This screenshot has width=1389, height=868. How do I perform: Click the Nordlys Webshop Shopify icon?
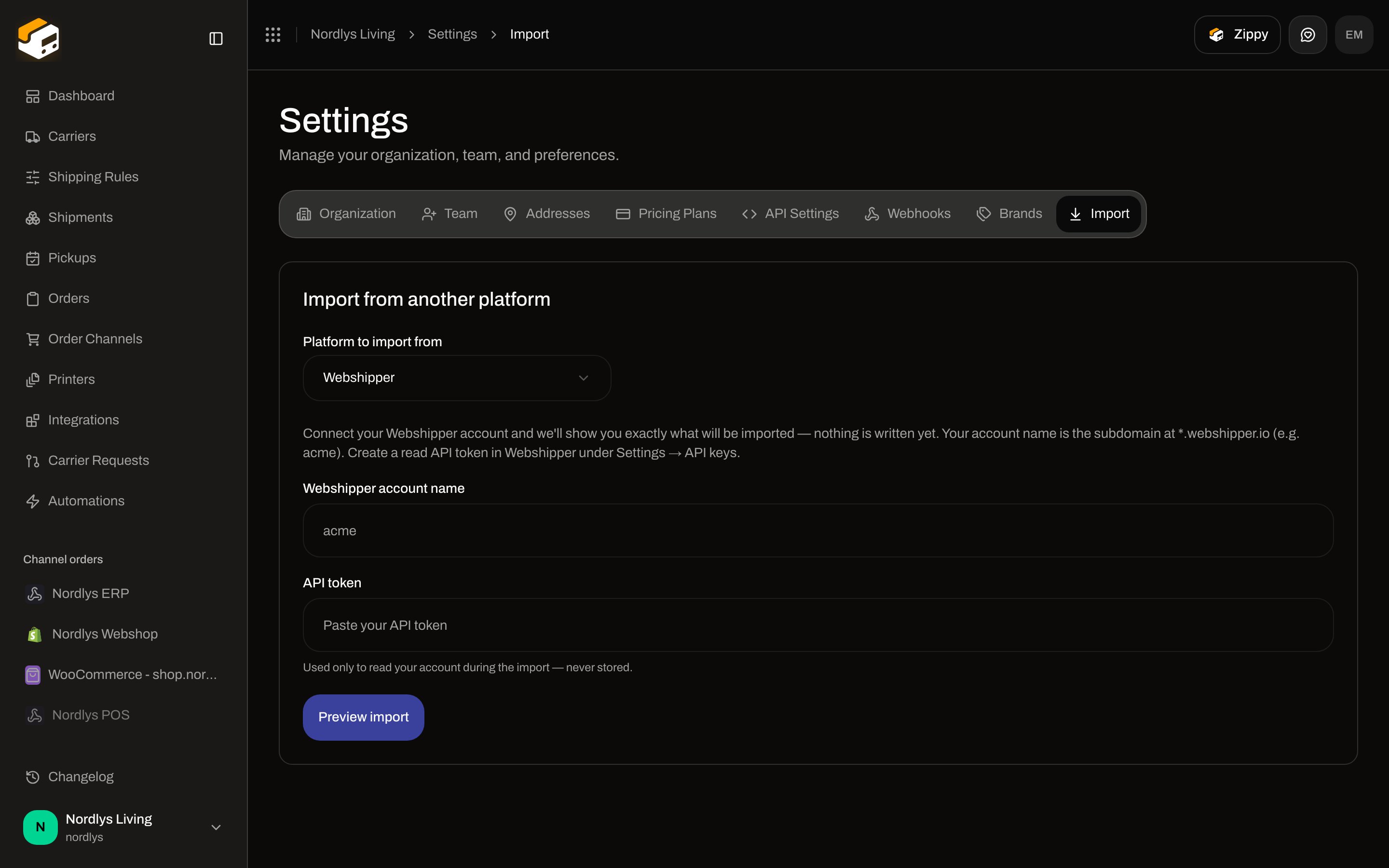click(34, 634)
